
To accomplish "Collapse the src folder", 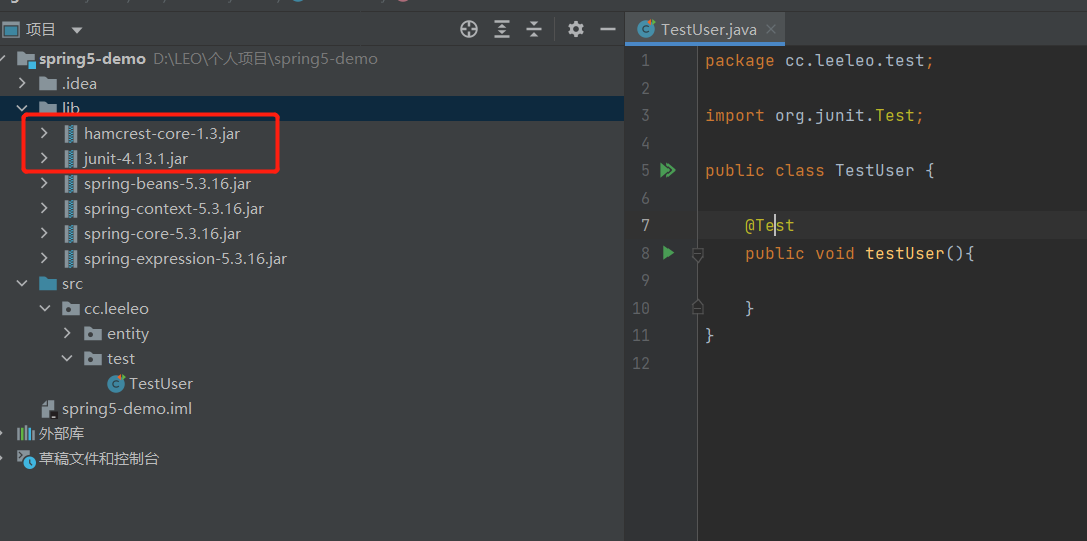I will click(x=23, y=284).
